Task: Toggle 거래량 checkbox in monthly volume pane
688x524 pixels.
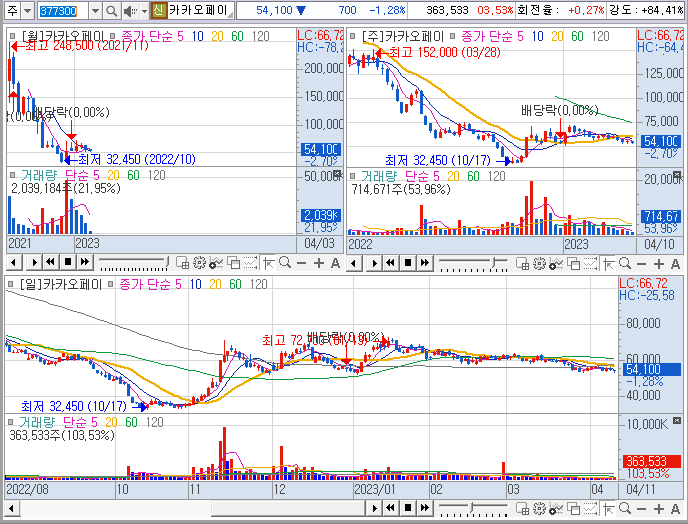Action: pyautogui.click(x=12, y=176)
